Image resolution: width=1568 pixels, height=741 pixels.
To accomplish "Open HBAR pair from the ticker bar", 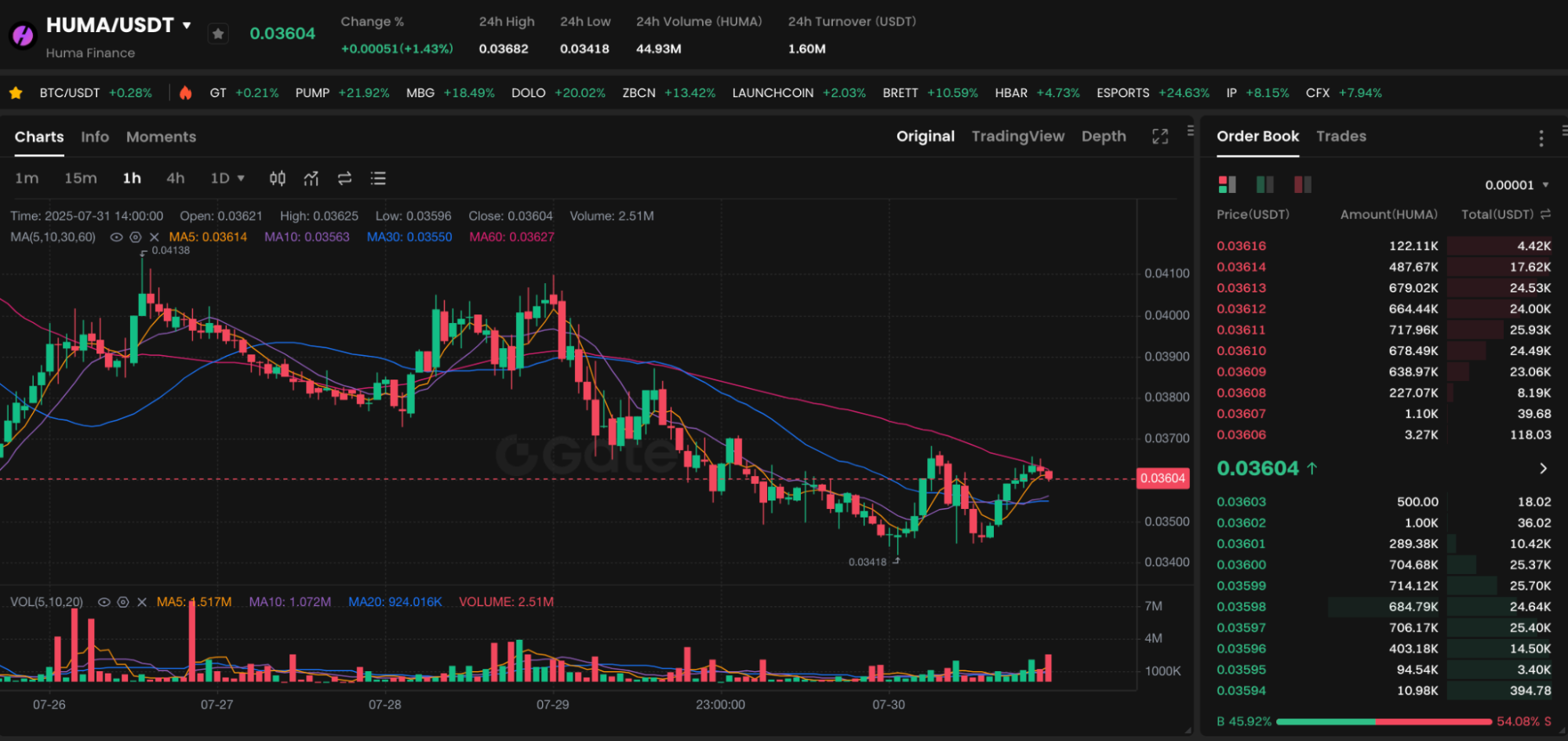I will pos(1037,93).
